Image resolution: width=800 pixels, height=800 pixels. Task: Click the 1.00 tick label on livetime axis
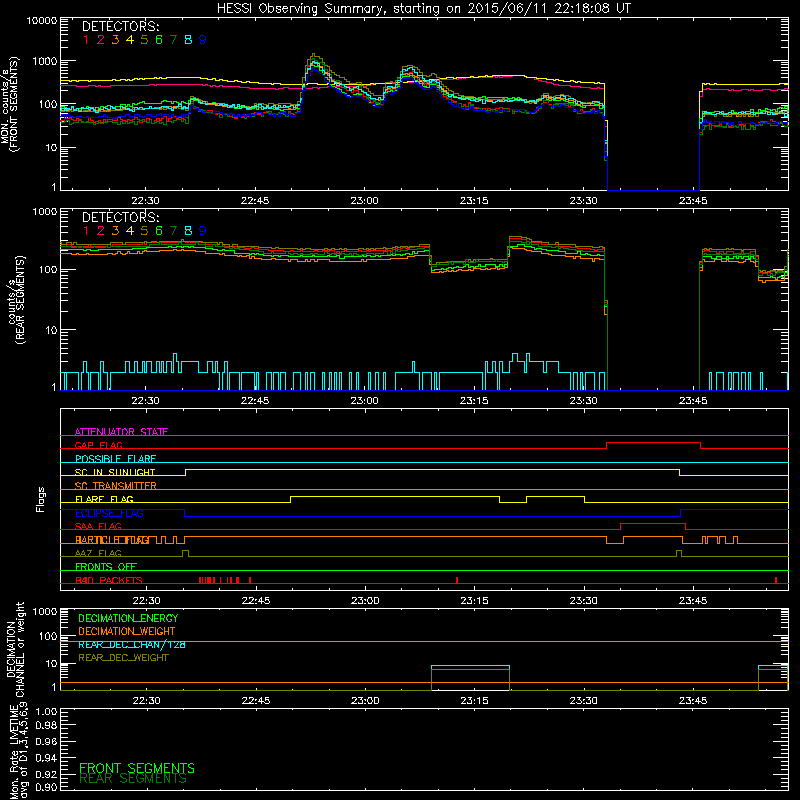click(x=46, y=711)
